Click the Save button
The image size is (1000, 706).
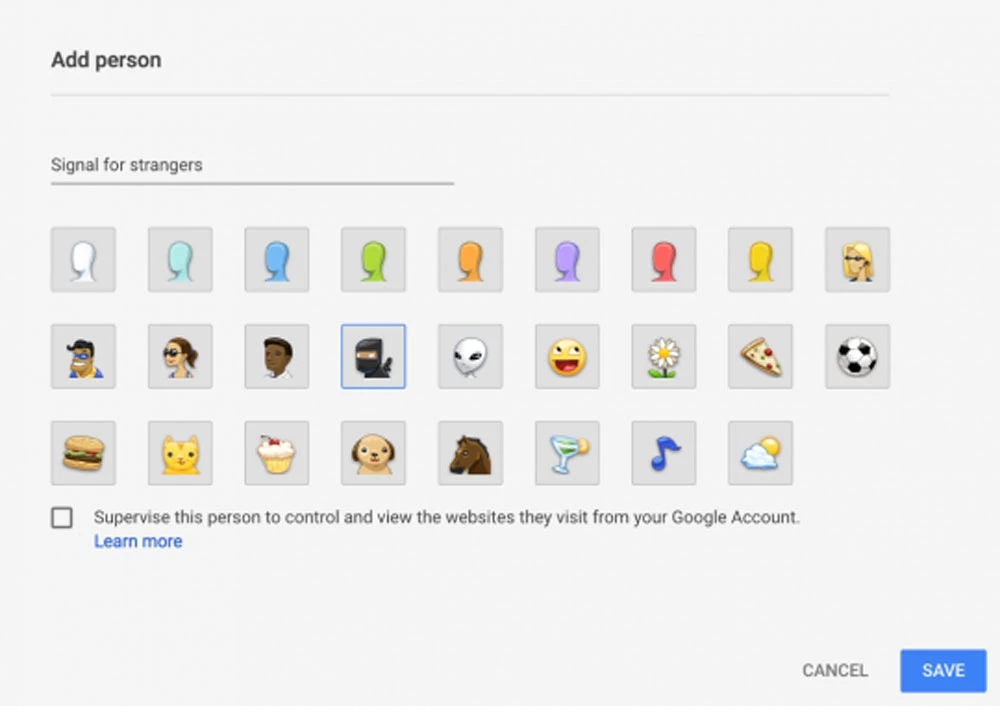click(942, 670)
